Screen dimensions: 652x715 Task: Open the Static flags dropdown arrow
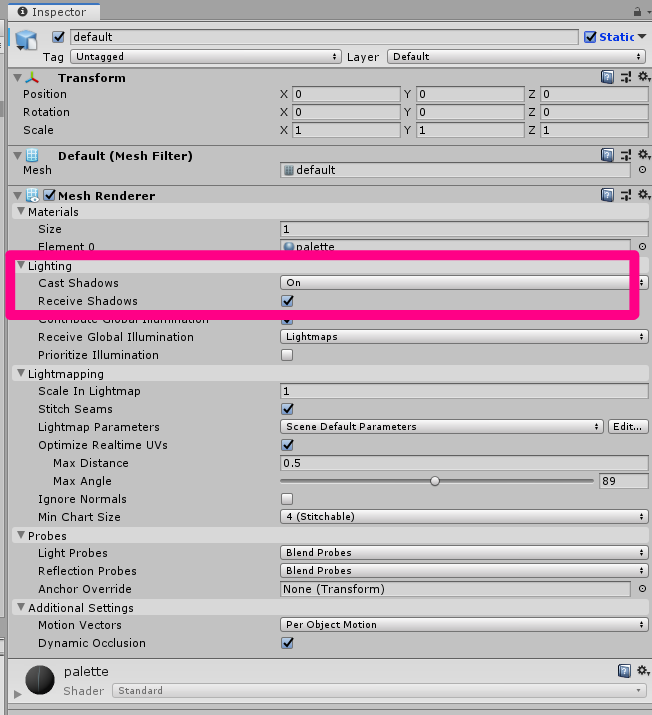click(x=642, y=36)
